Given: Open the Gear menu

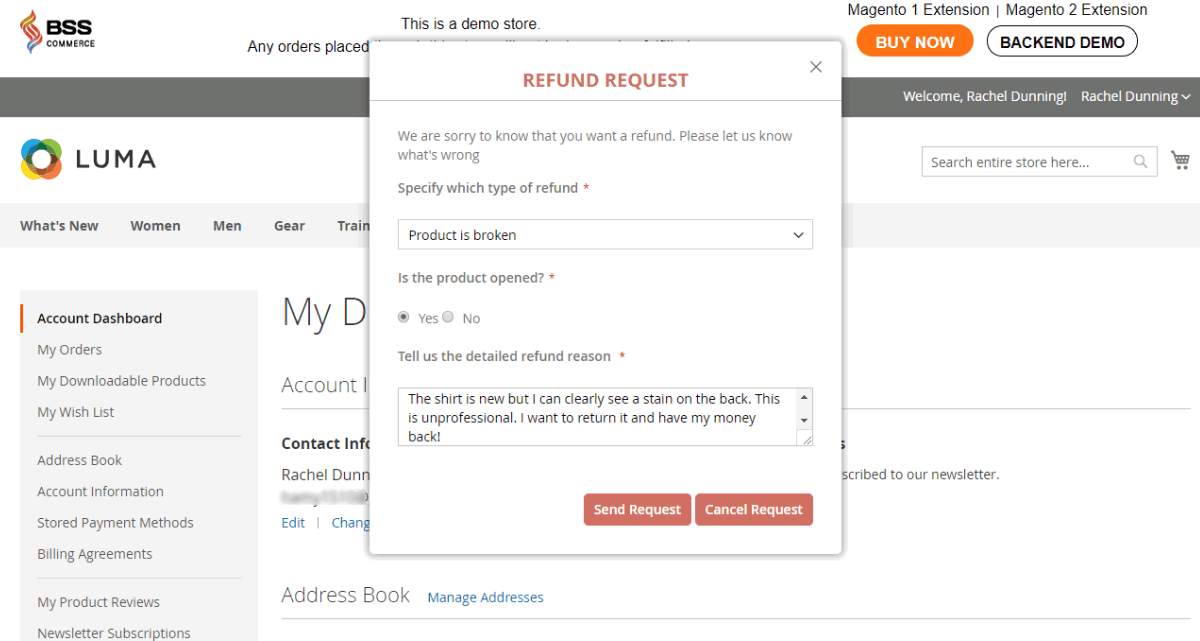Looking at the screenshot, I should click(289, 226).
